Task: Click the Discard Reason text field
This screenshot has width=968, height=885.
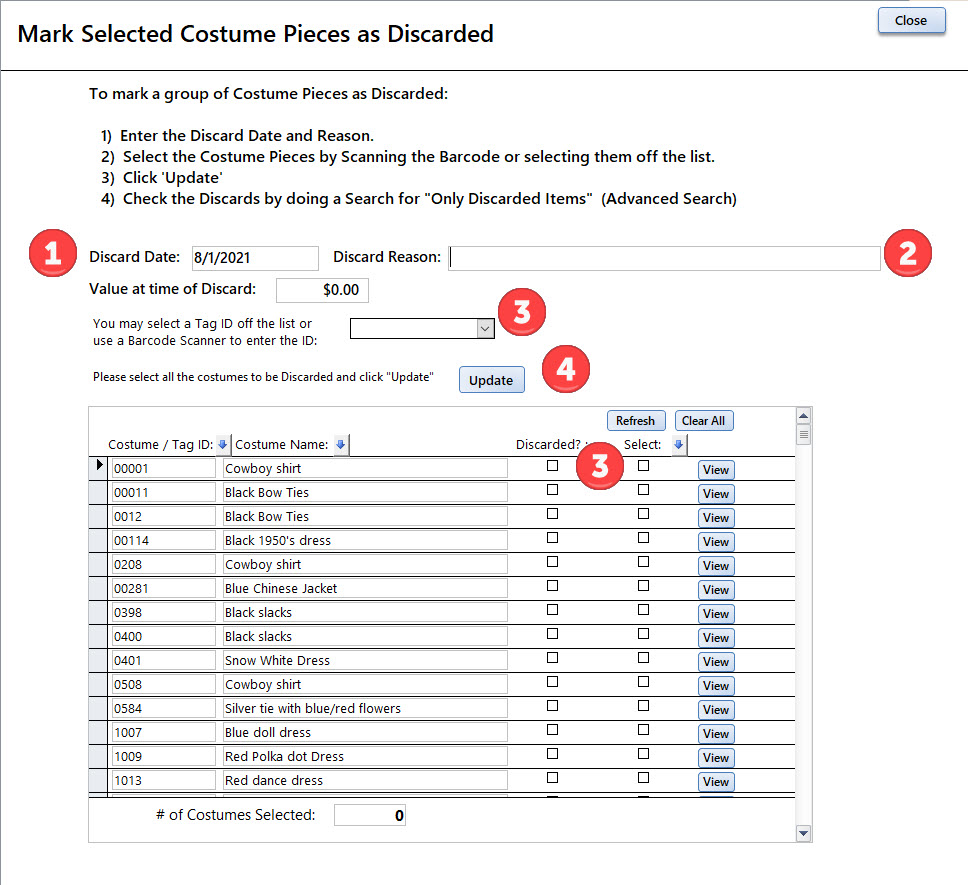Action: click(x=664, y=258)
